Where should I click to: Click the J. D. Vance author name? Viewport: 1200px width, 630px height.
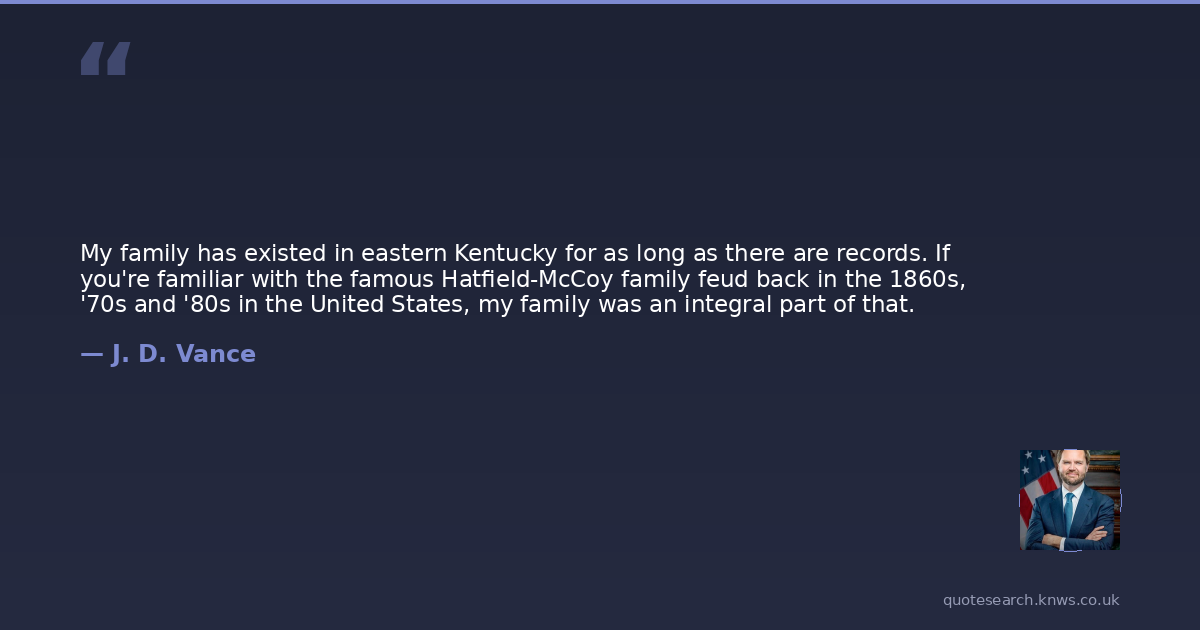point(183,354)
